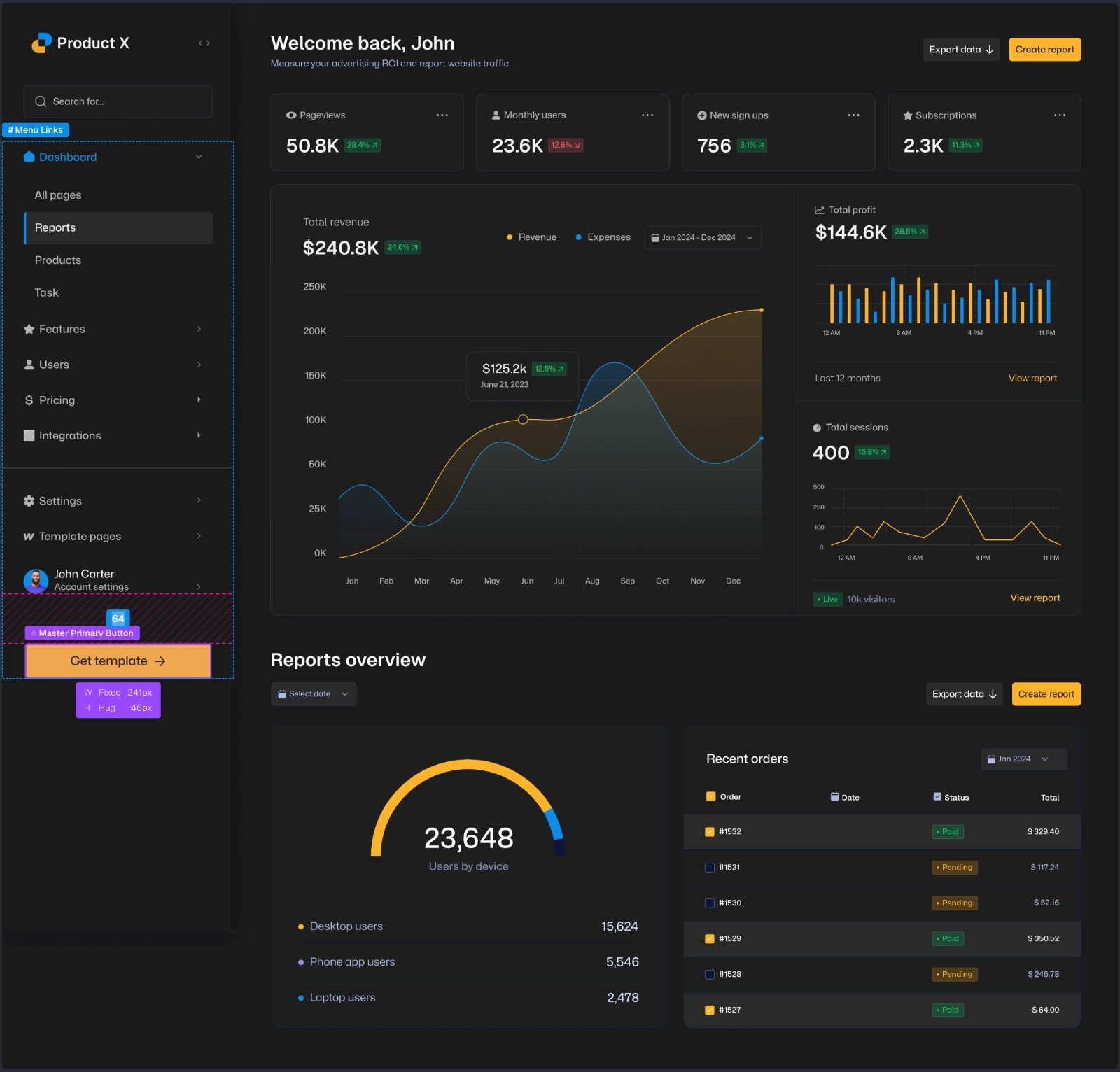Expand the Settings submenu arrow

click(199, 500)
